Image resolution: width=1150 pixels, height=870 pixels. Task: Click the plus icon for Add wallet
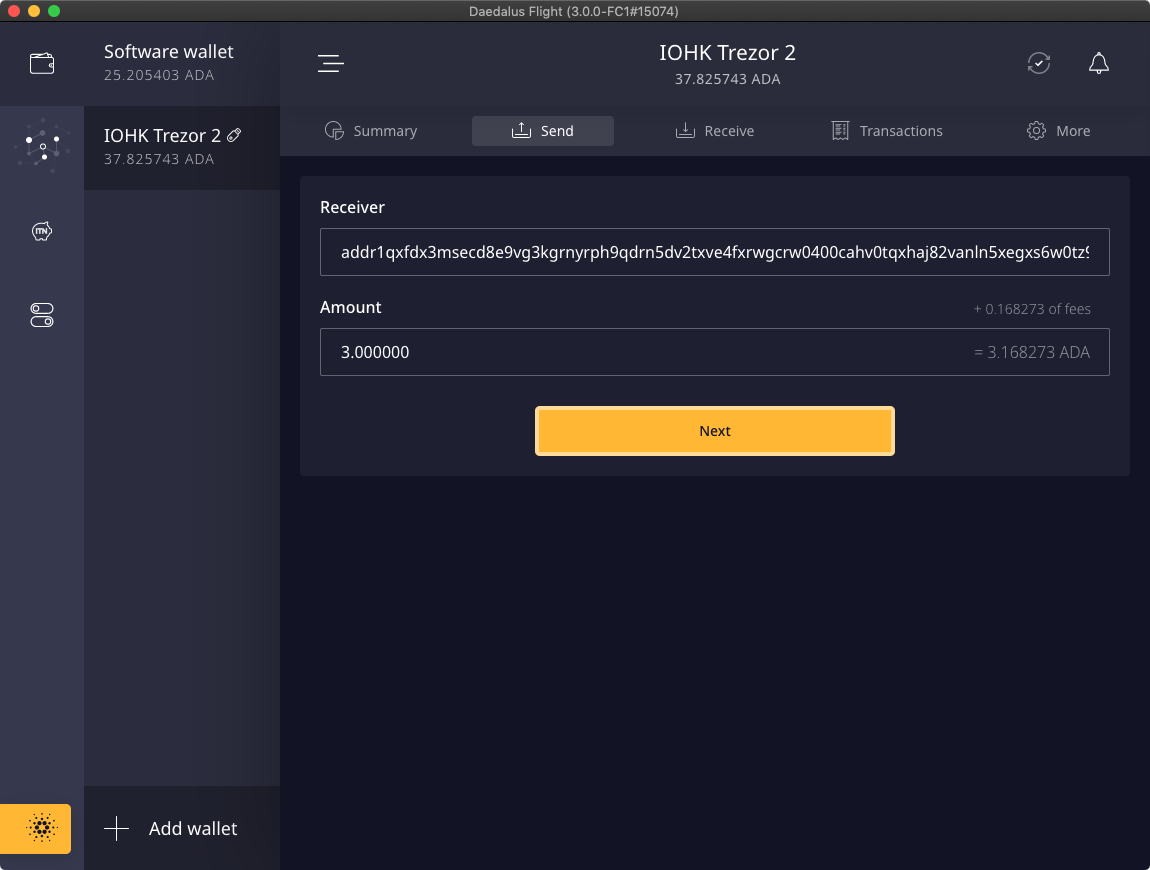(117, 829)
